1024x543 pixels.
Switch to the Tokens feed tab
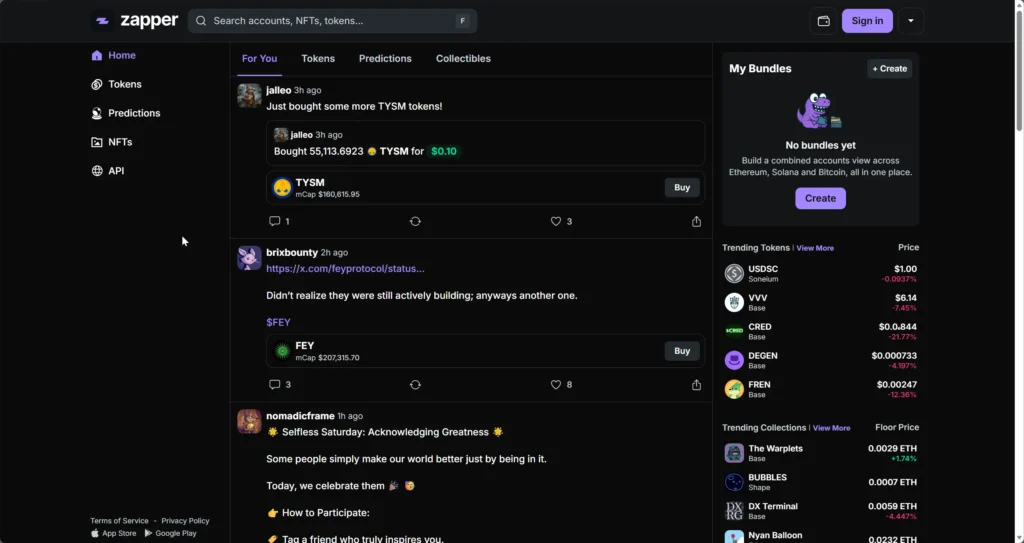[x=318, y=59]
